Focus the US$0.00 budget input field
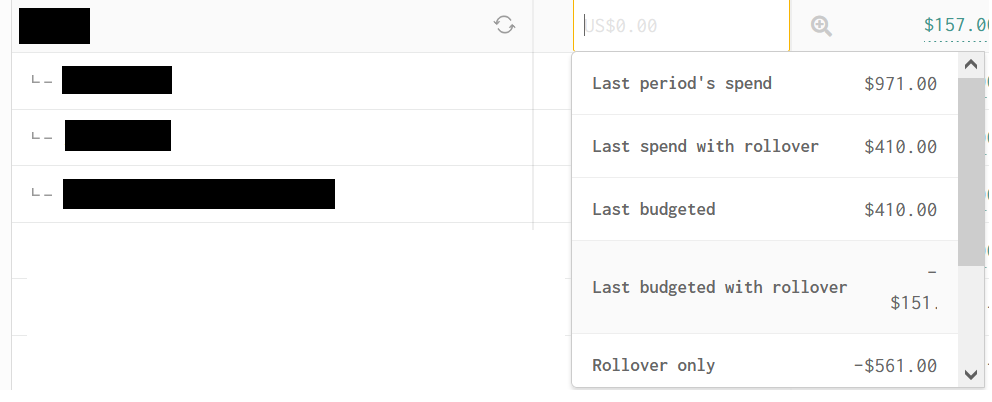Viewport: 992px width, 402px height. tap(681, 25)
